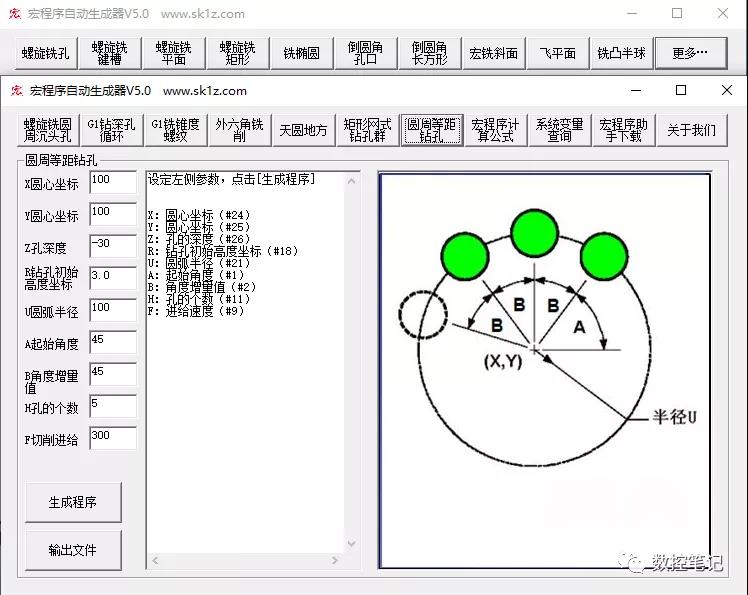Screen dimensions: 748x595
Task: Click the 螺旋铣孔 toolbar button
Action: click(45, 53)
